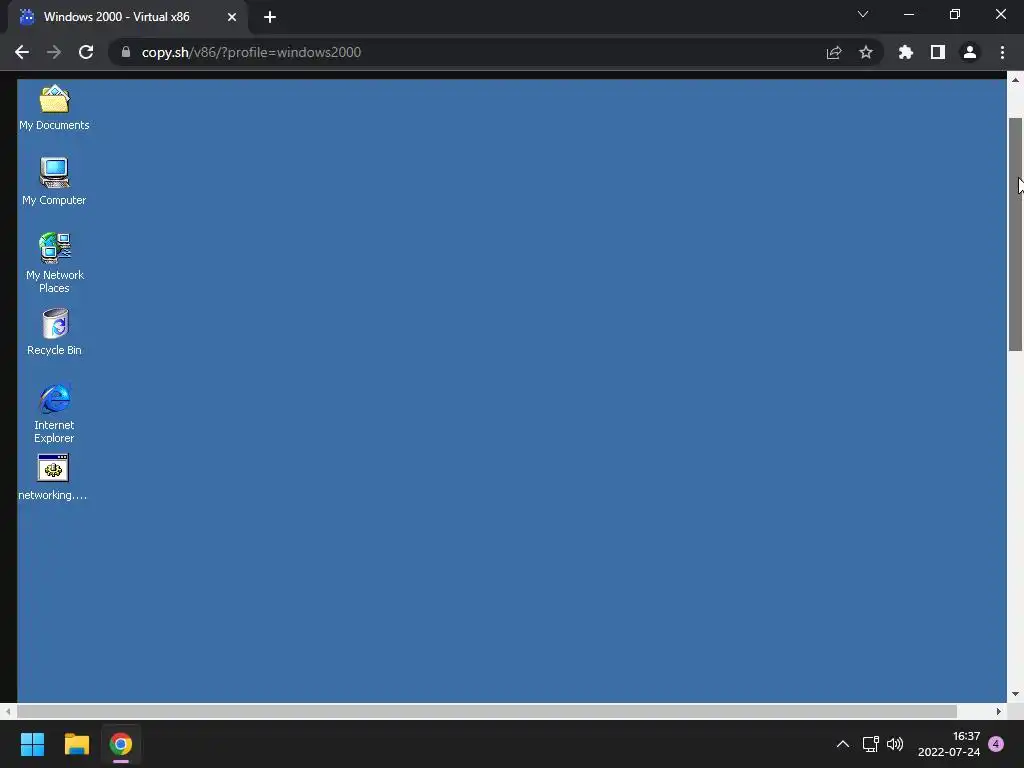The width and height of the screenshot is (1024, 768).
Task: Open network status tray icon
Action: (871, 744)
